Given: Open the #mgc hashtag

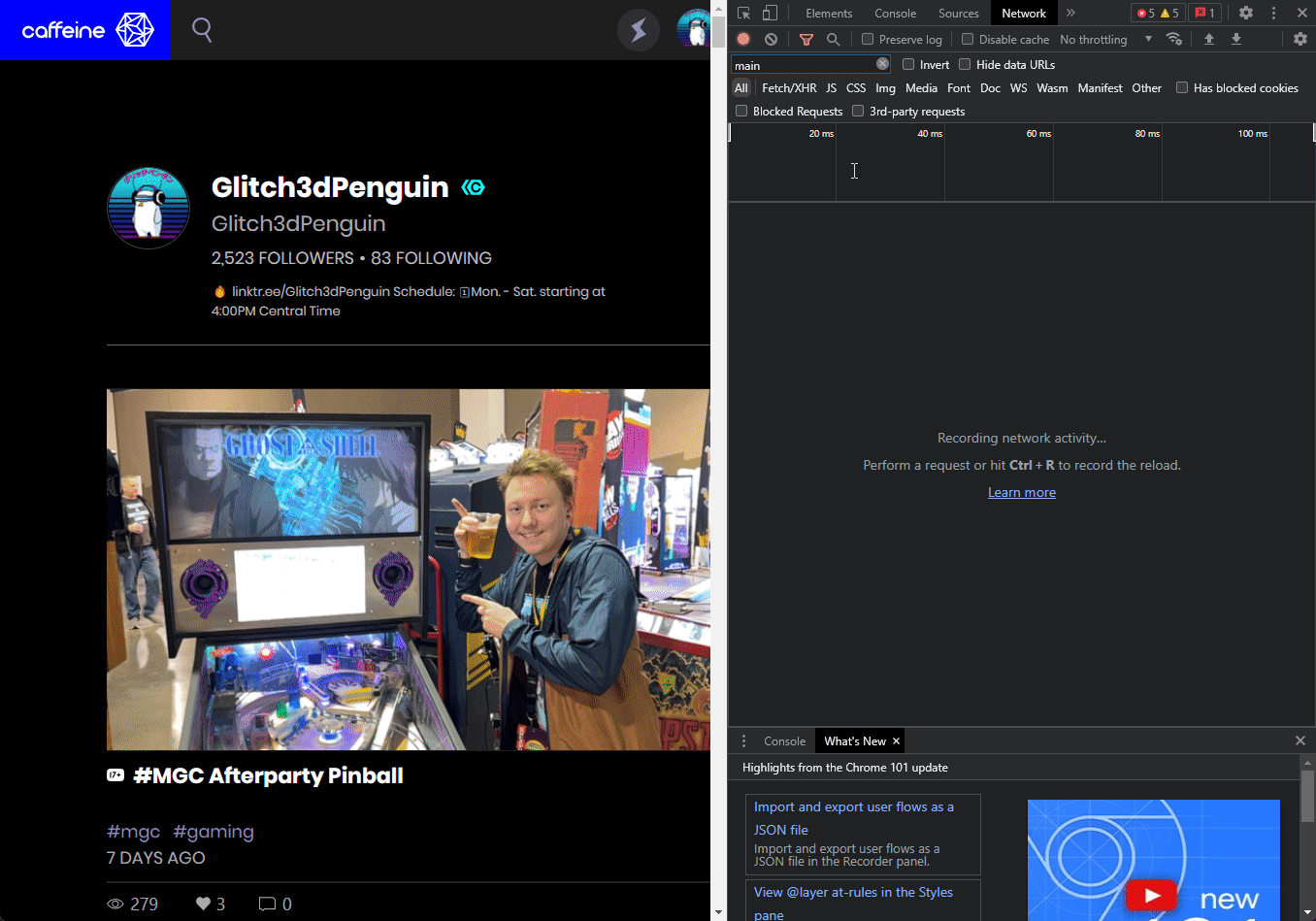Looking at the screenshot, I should [134, 832].
